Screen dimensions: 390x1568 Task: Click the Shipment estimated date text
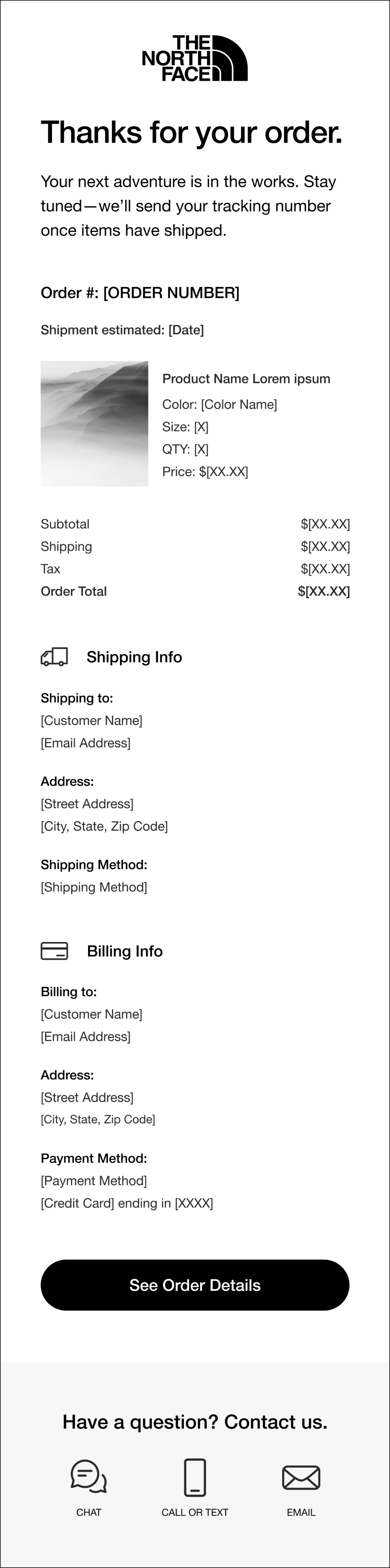pyautogui.click(x=122, y=330)
